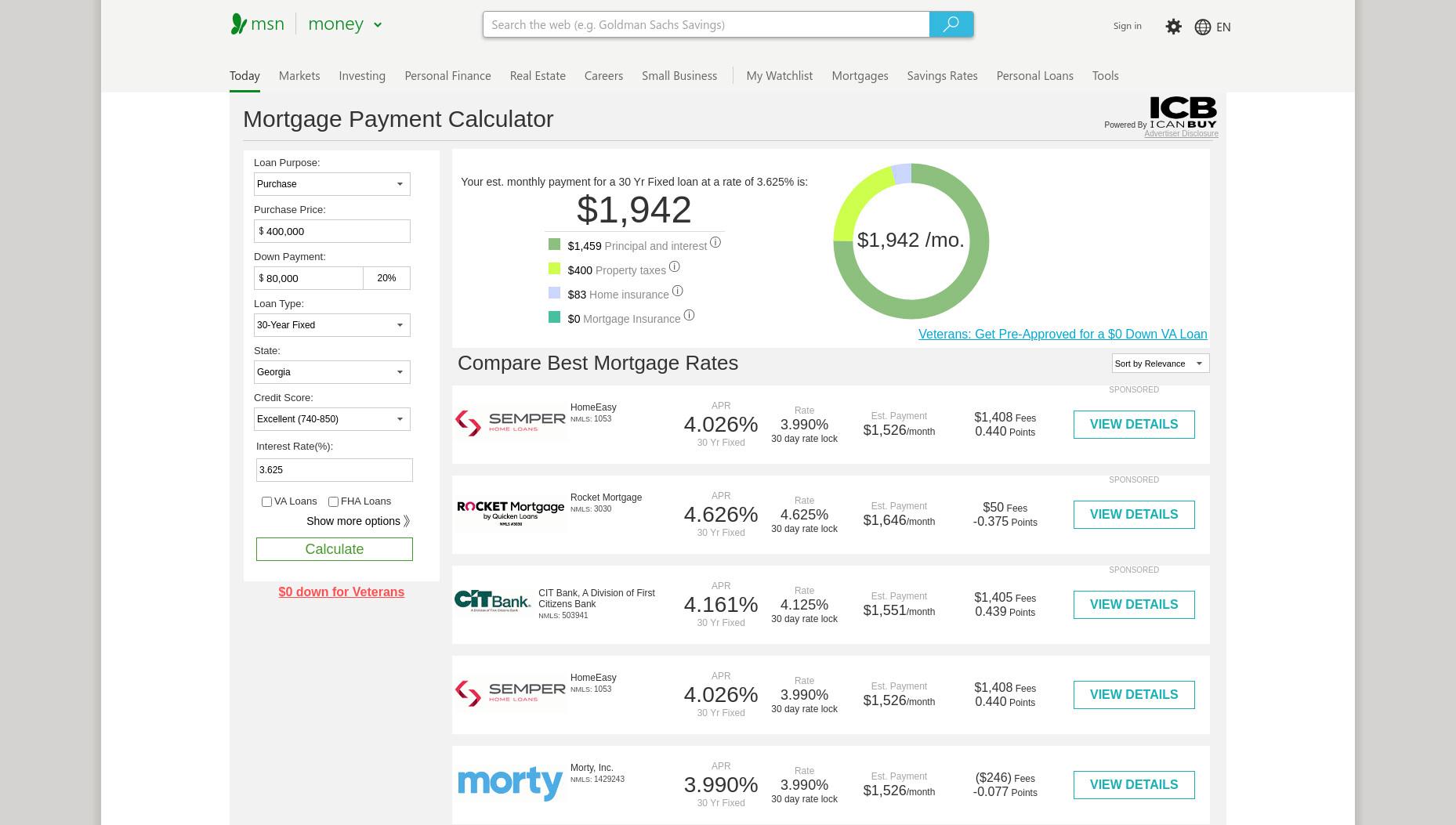Click info icon beside Principal and interest
The image size is (1456, 825).
(715, 243)
